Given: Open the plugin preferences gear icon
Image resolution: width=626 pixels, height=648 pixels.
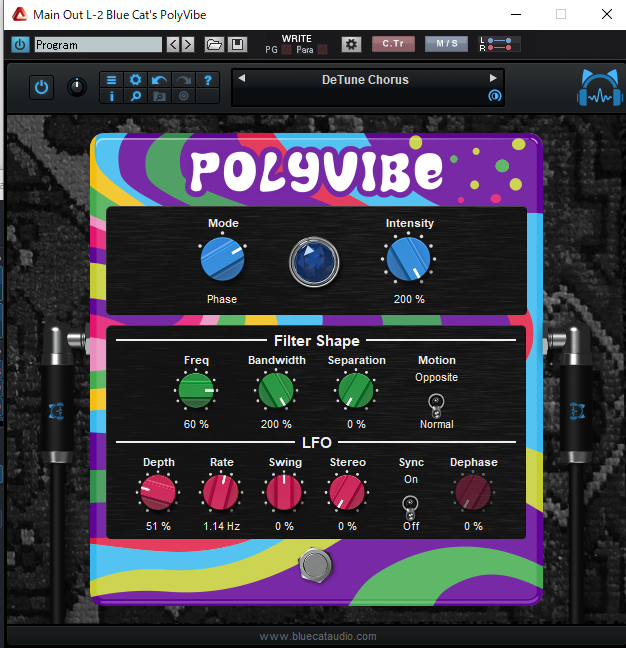Looking at the screenshot, I should coord(136,79).
